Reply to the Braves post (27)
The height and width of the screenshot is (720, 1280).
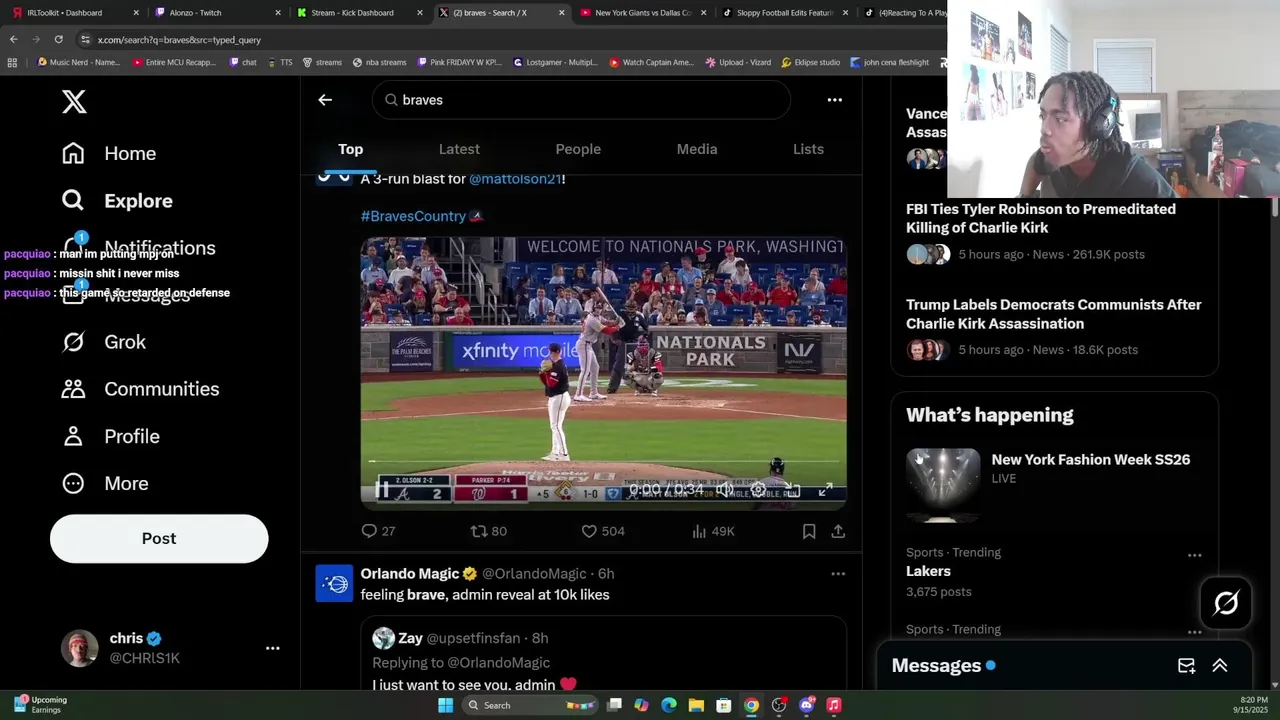coord(378,531)
